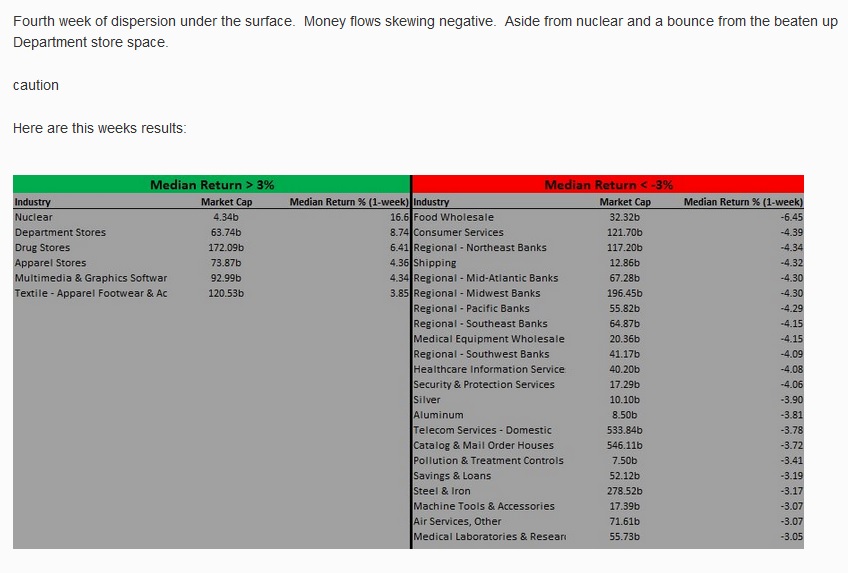The image size is (848, 573).
Task: Click the Aluminum industry label
Action: pos(438,415)
